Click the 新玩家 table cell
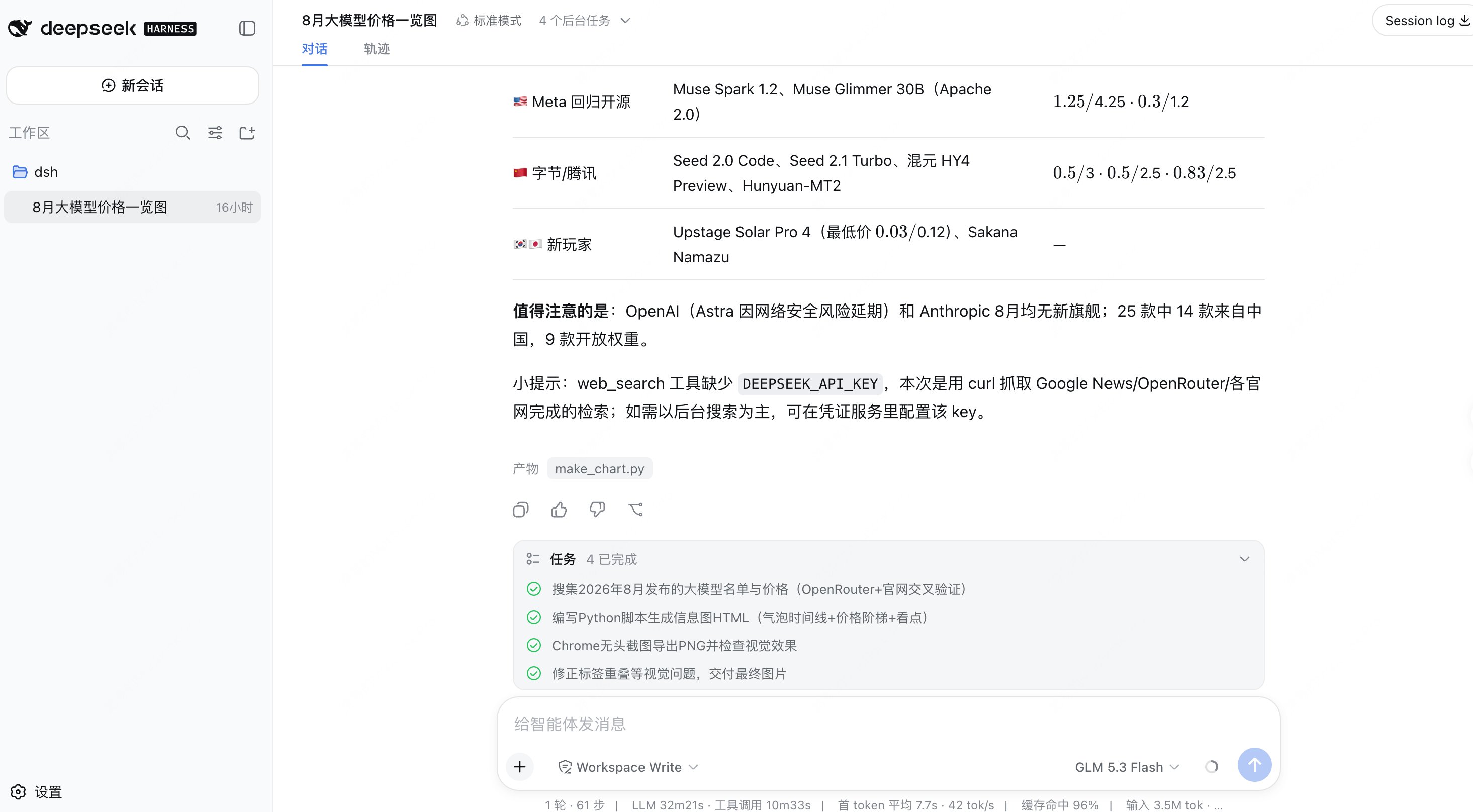 pos(553,245)
